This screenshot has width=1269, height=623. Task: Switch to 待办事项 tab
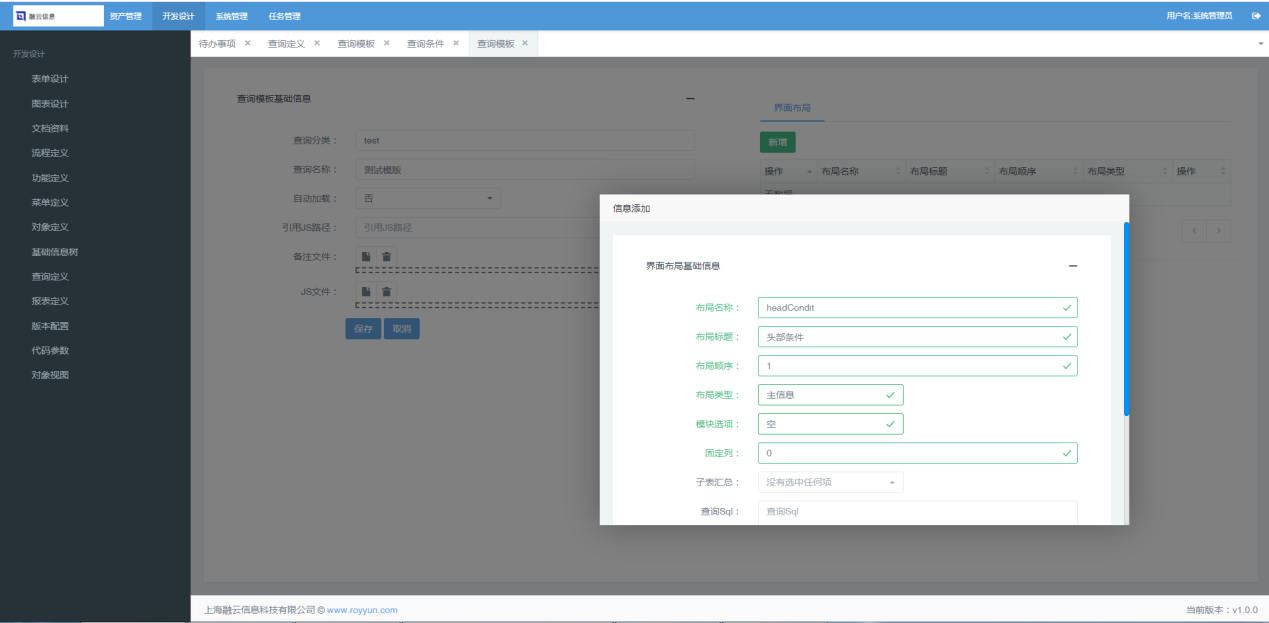[x=217, y=44]
